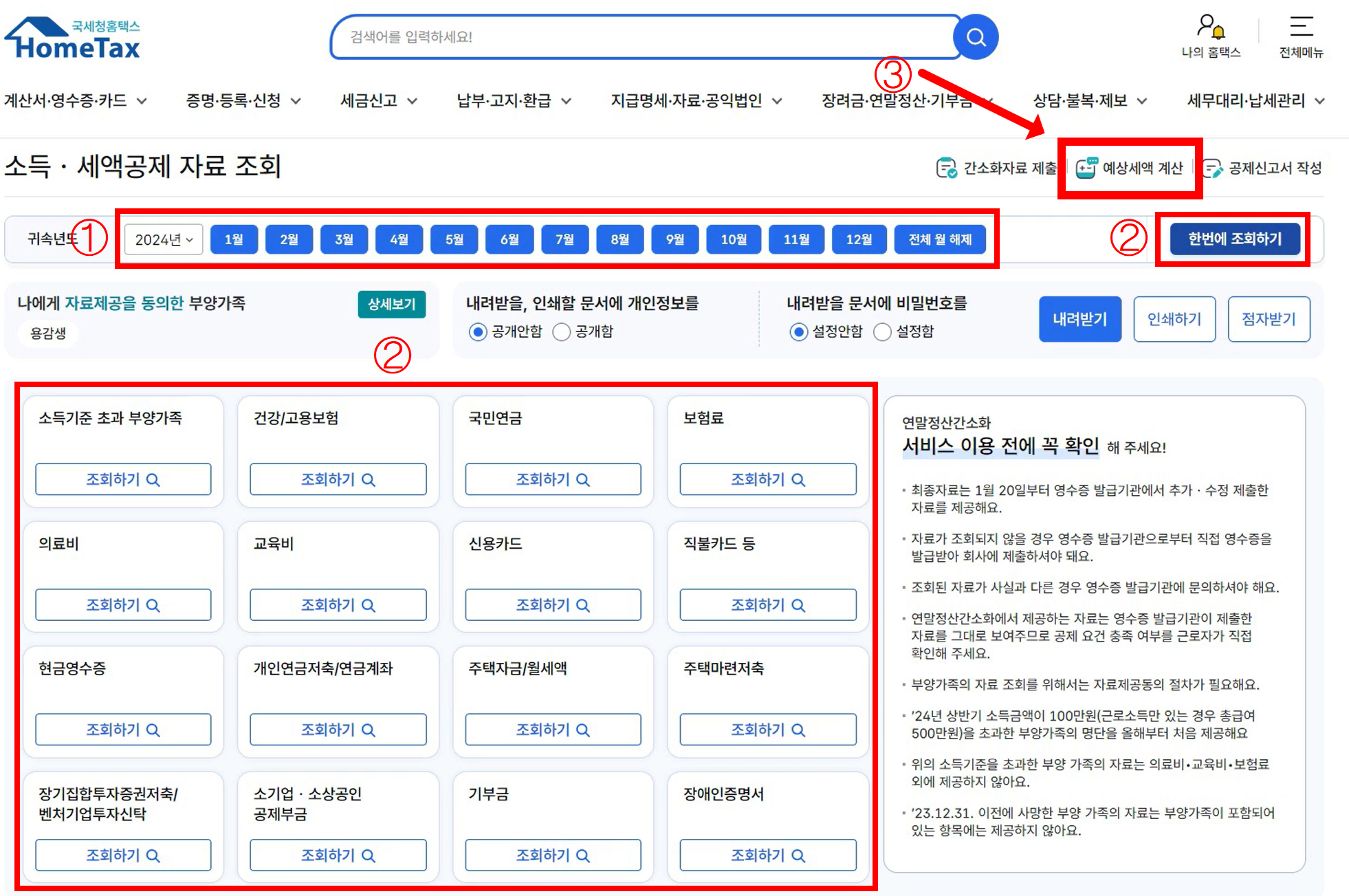Select 공개함 radio for personal info
The image size is (1349, 896).
click(x=562, y=332)
